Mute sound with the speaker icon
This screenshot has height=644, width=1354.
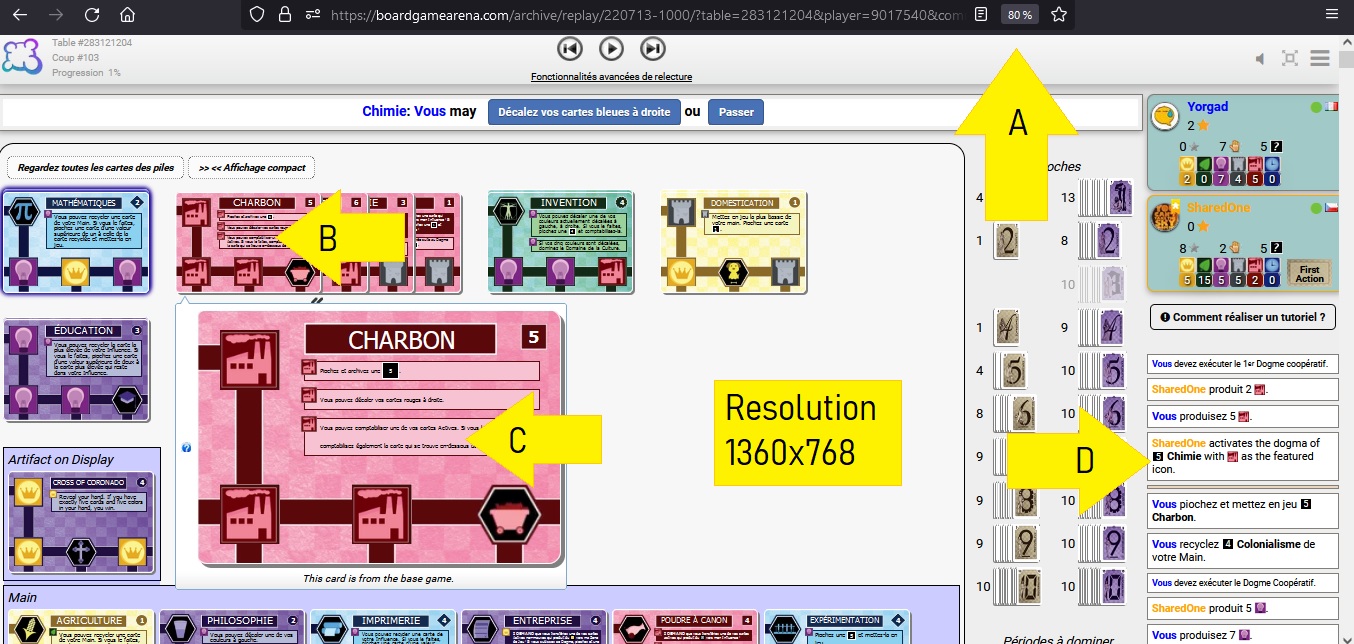coord(1261,59)
